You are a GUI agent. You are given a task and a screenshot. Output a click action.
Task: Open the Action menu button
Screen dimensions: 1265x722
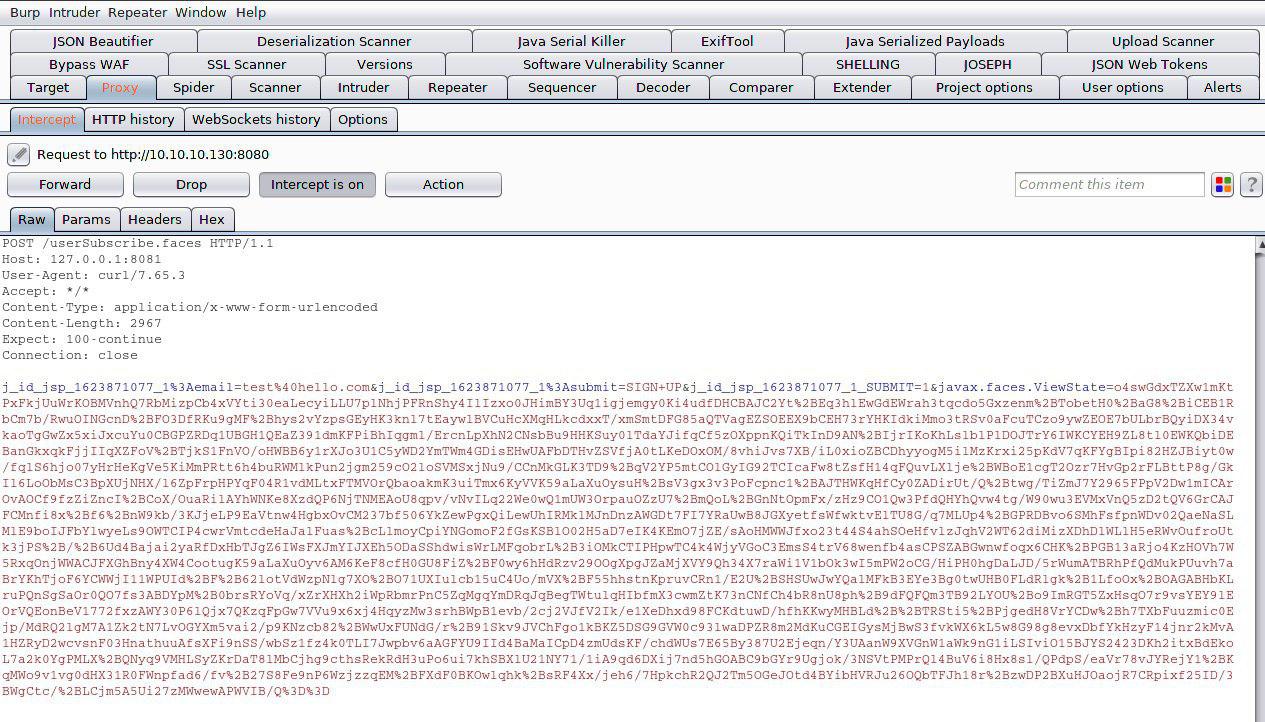coord(443,184)
